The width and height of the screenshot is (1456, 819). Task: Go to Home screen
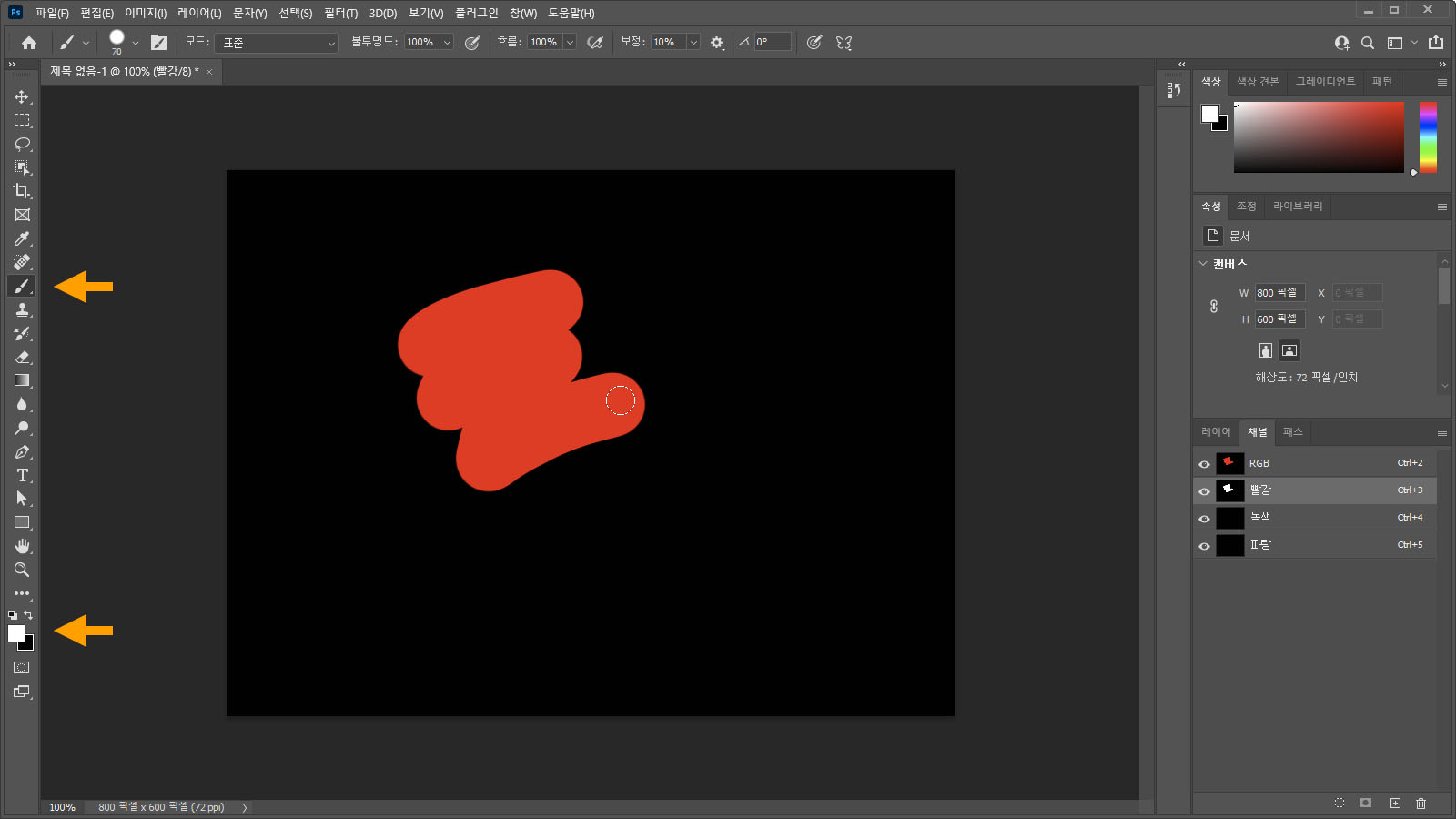click(x=29, y=43)
